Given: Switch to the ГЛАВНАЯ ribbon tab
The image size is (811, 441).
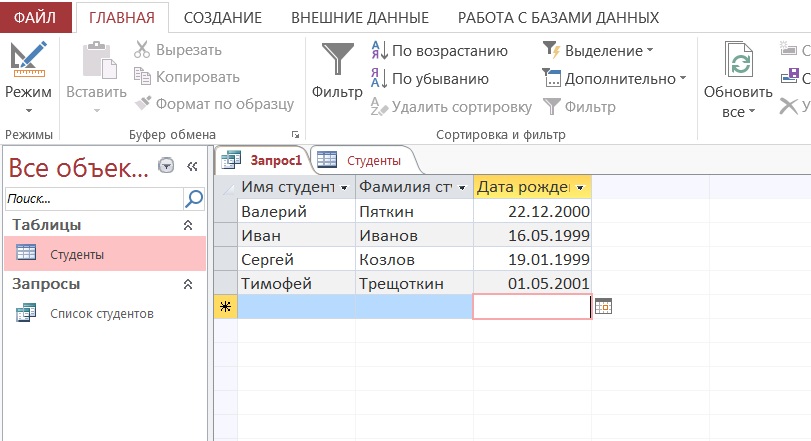Looking at the screenshot, I should pos(122,18).
